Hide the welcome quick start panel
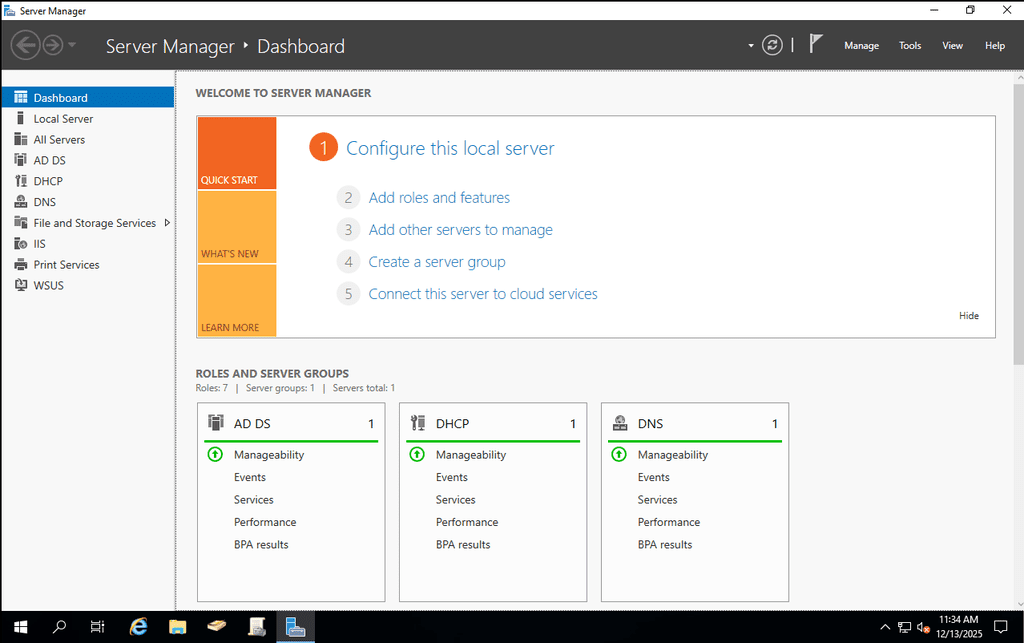Viewport: 1024px width, 643px height. [968, 316]
